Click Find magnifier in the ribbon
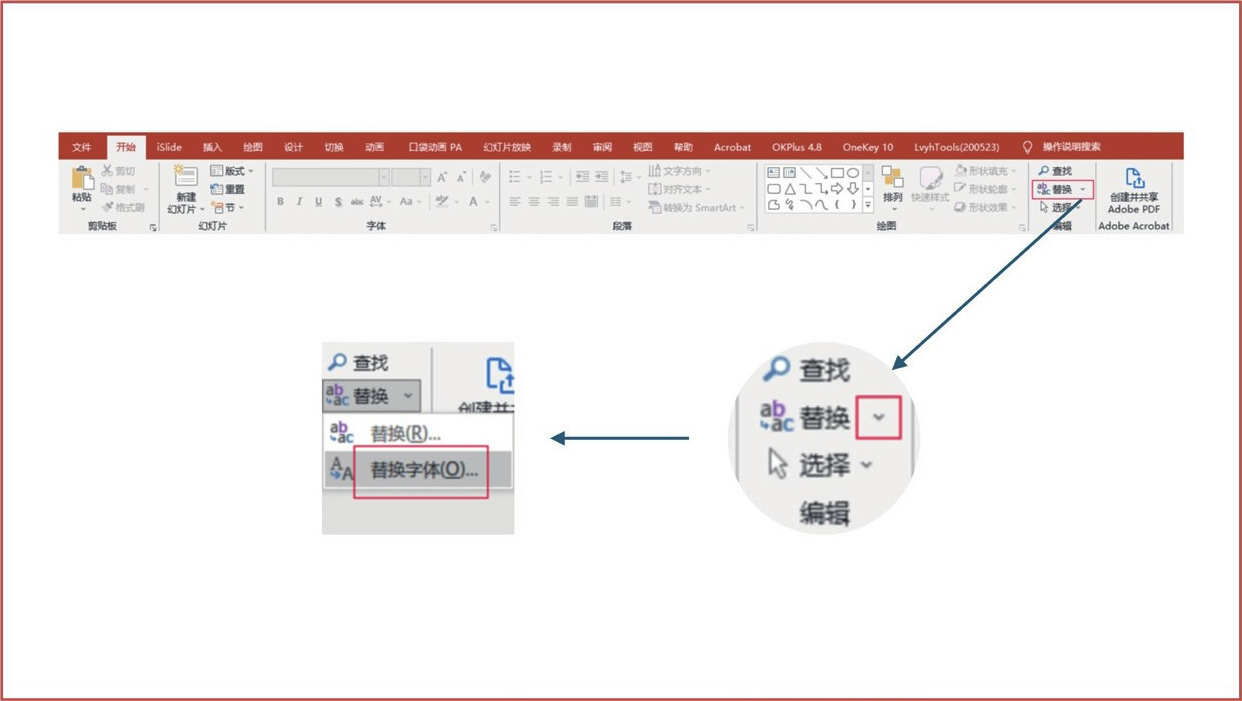 pyautogui.click(x=1044, y=171)
